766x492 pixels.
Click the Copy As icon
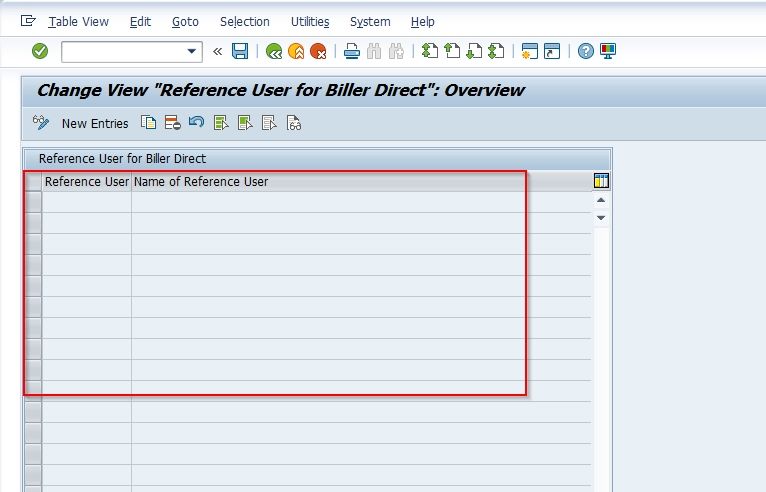(x=149, y=122)
